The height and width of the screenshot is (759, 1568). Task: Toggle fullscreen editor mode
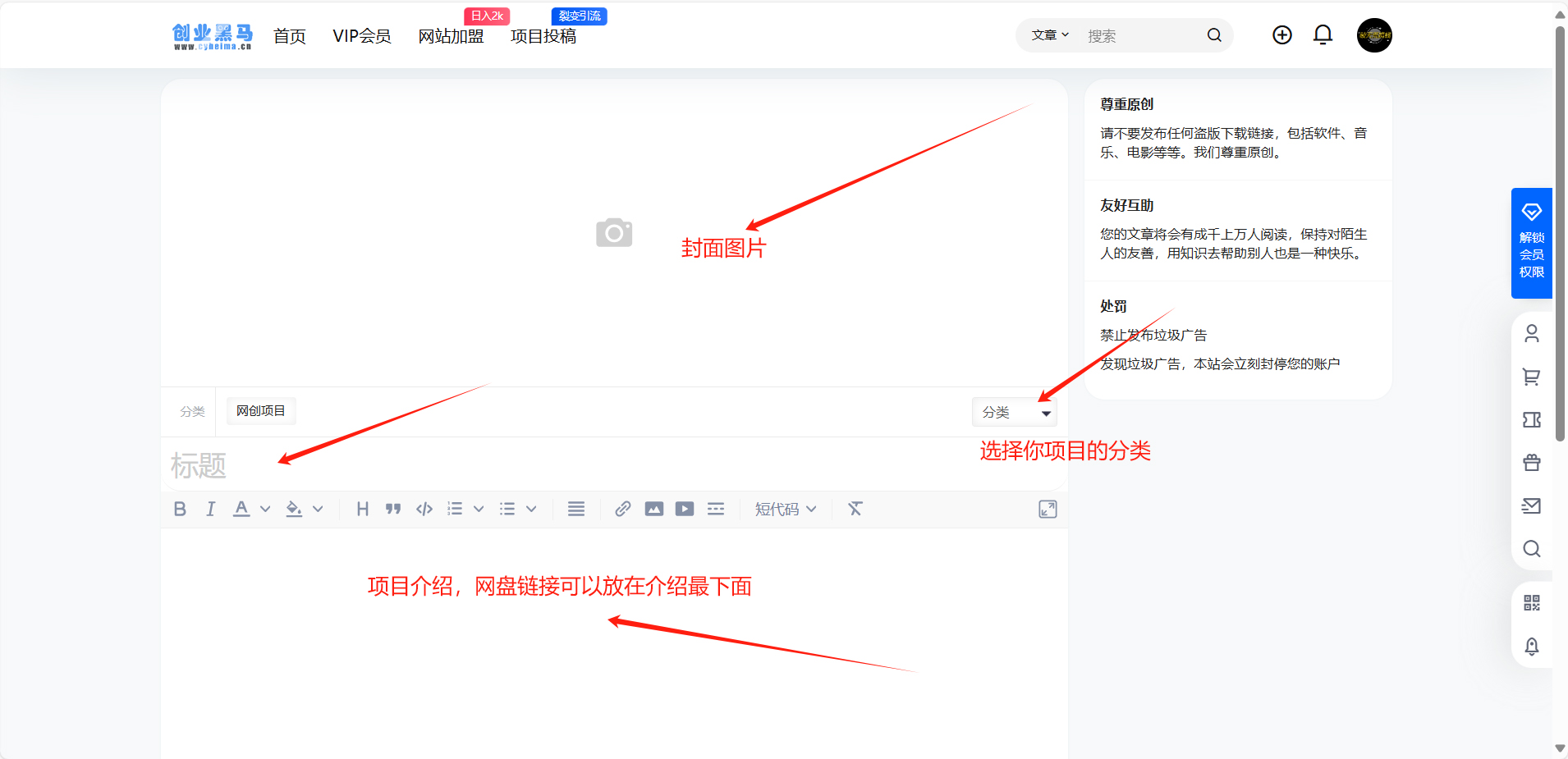click(x=1047, y=509)
